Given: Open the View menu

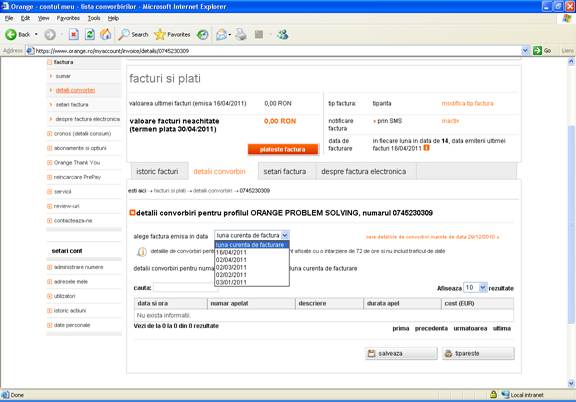Looking at the screenshot, I should pos(43,18).
